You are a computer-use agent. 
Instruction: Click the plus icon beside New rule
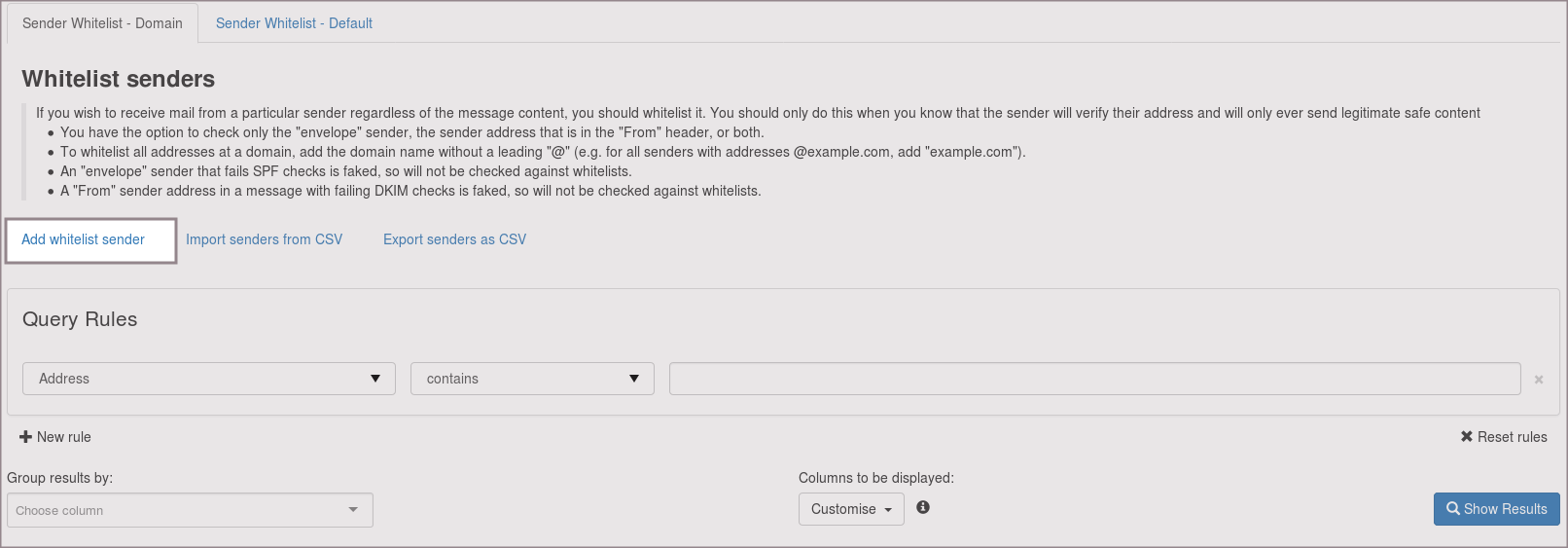[x=26, y=437]
